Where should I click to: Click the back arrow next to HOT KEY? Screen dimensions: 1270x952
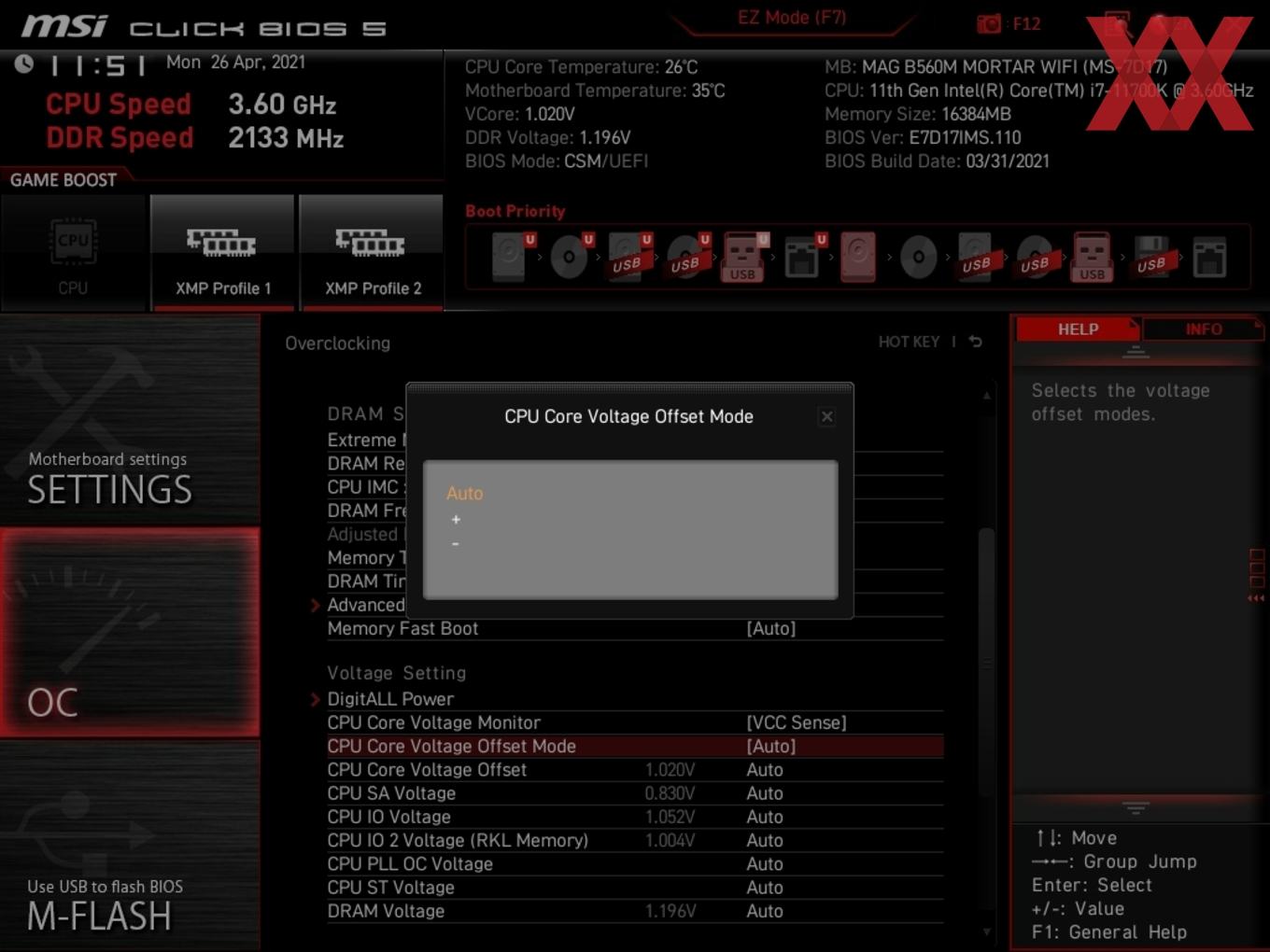(976, 342)
